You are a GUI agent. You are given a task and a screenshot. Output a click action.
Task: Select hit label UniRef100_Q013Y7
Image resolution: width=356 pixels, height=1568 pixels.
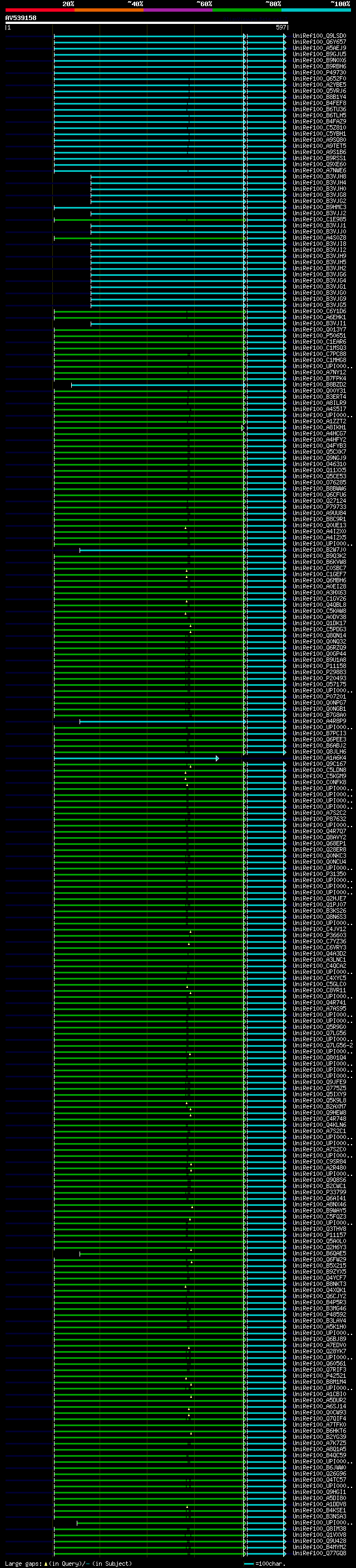(319, 329)
